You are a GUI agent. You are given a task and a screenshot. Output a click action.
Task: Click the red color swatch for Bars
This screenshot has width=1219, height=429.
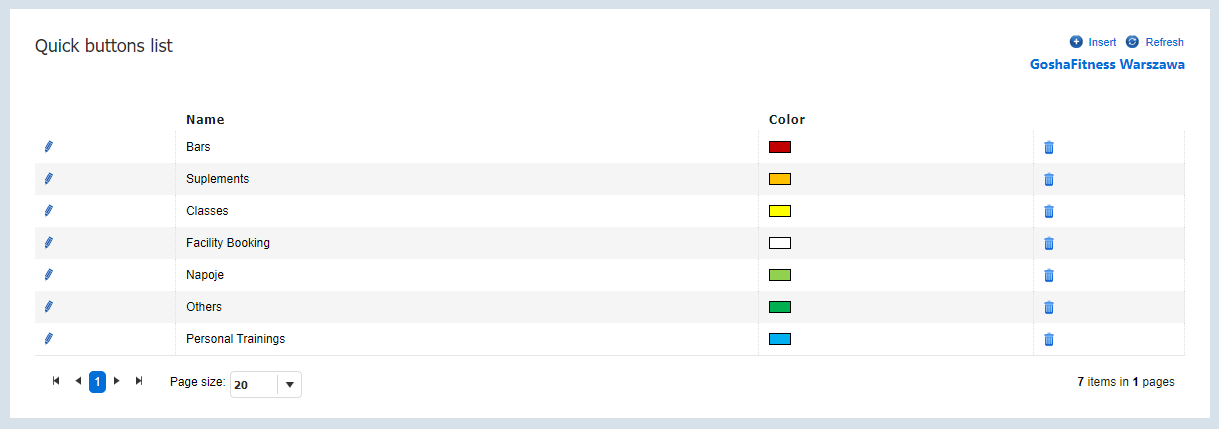coord(780,147)
